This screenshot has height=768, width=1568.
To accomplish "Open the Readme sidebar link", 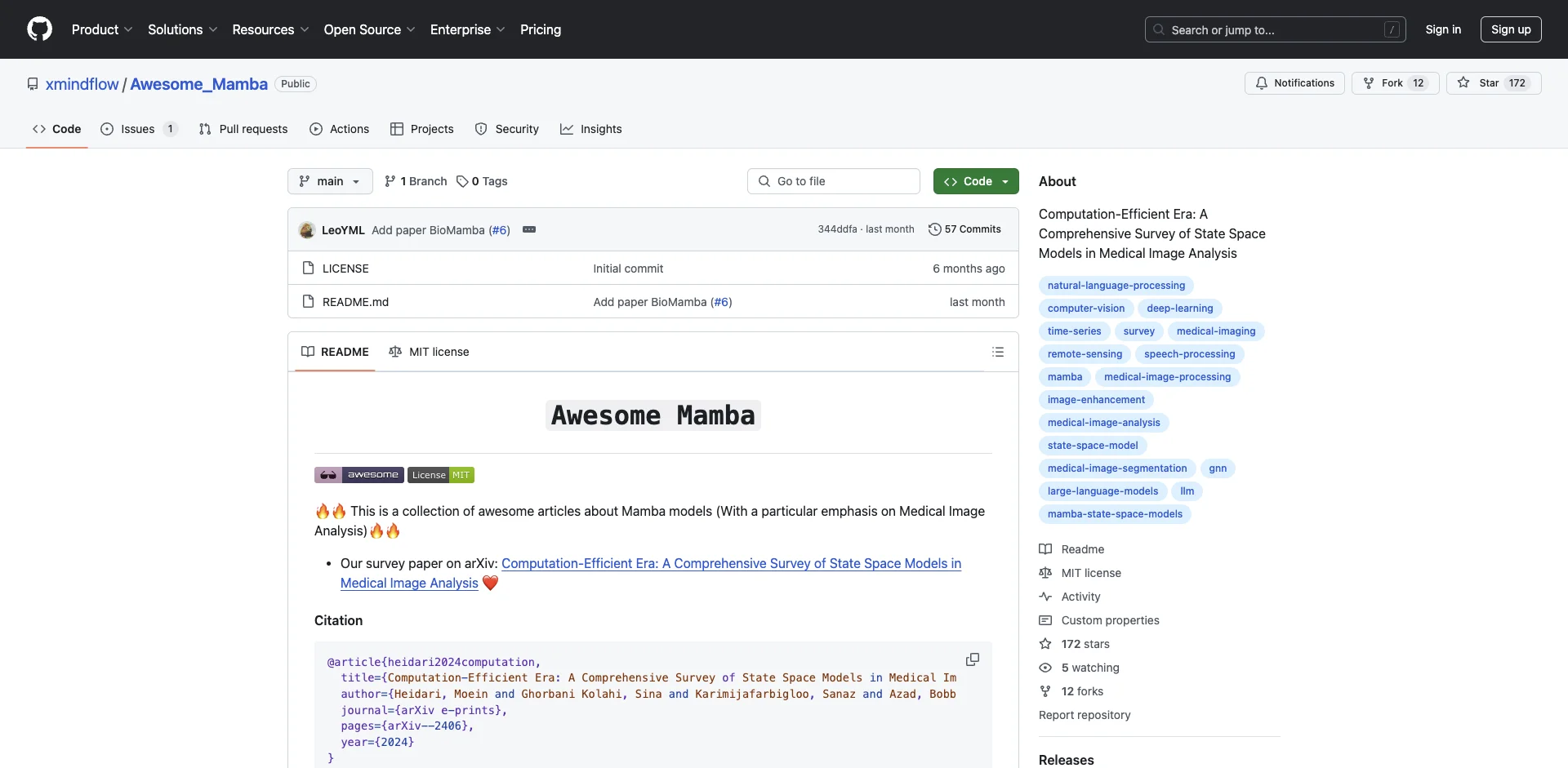I will click(1072, 549).
